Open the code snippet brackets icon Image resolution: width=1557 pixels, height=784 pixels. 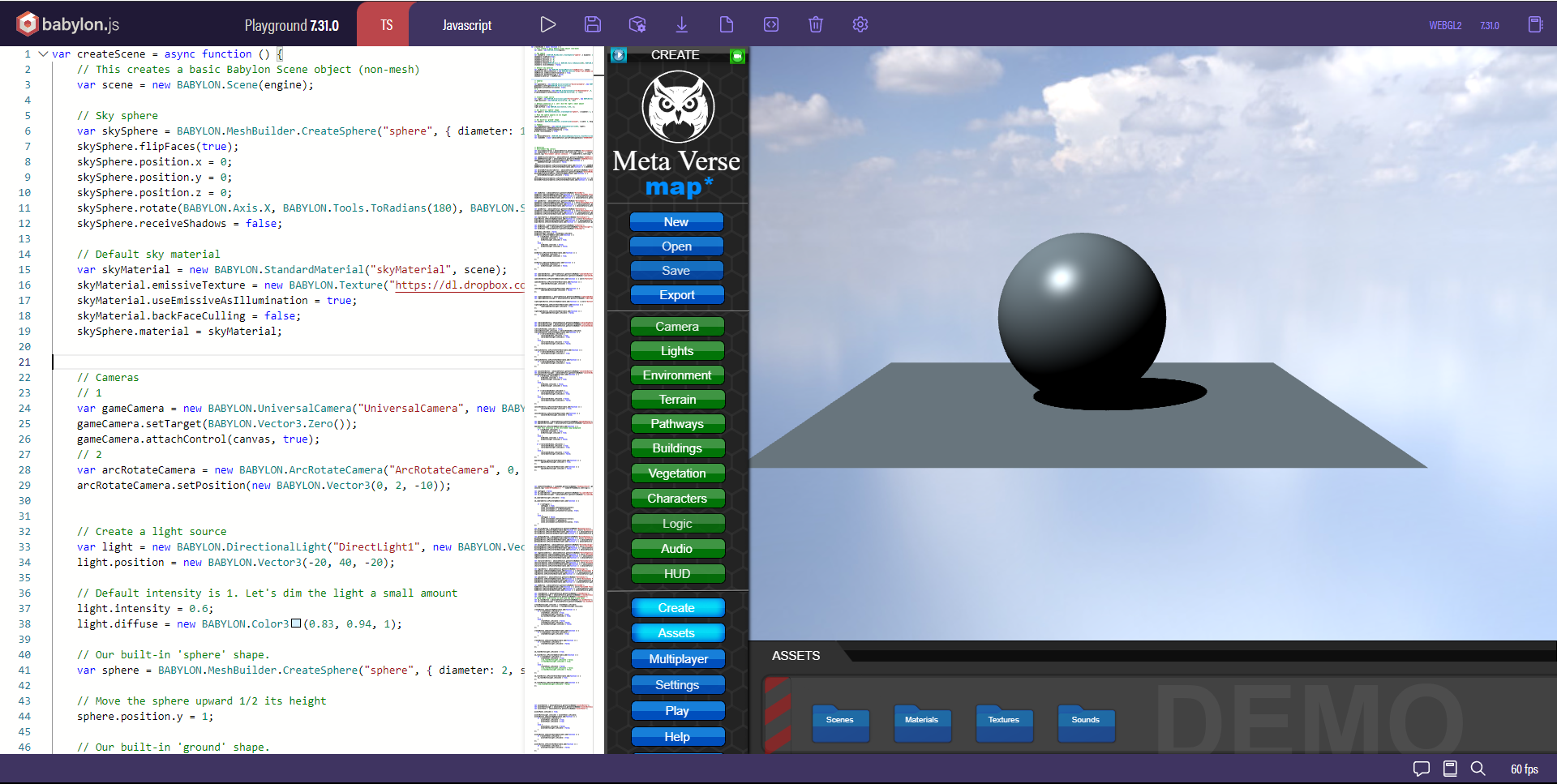coord(771,24)
